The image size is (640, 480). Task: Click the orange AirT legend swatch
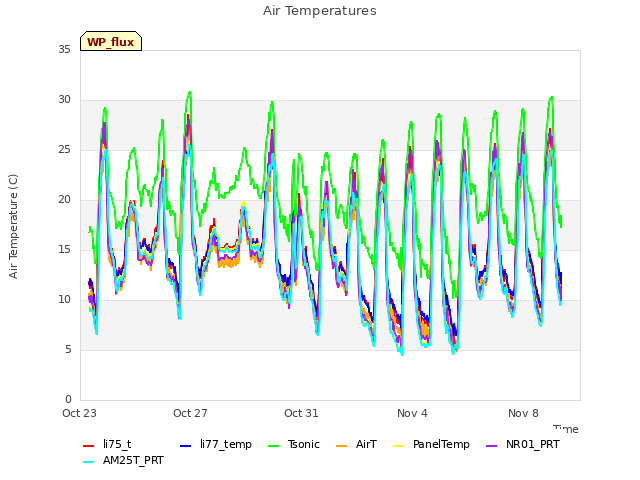341,445
